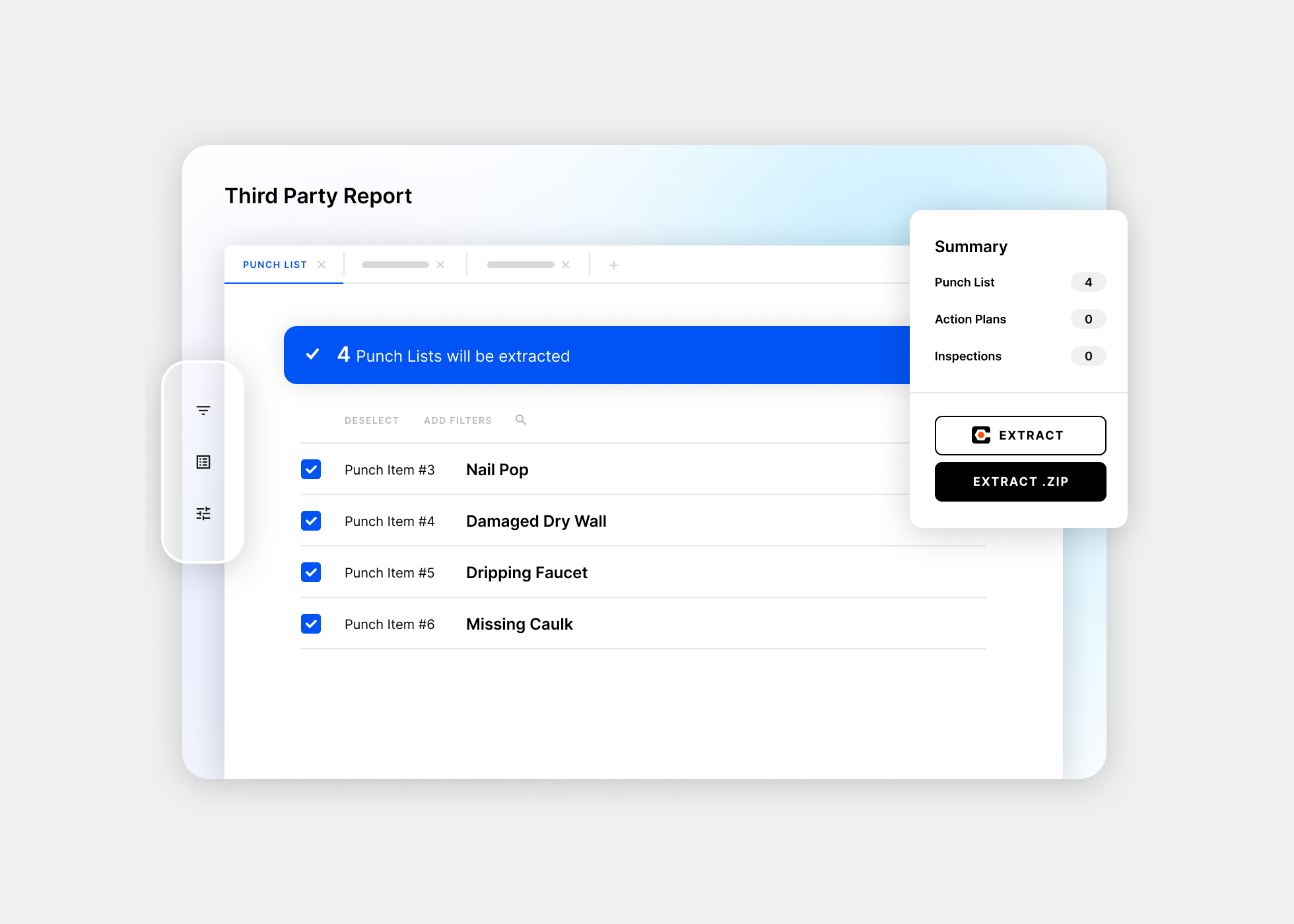Screen dimensions: 1294x924
Task: Toggle Punch Item #5 Dripping Faucet checkbox
Action: [311, 572]
